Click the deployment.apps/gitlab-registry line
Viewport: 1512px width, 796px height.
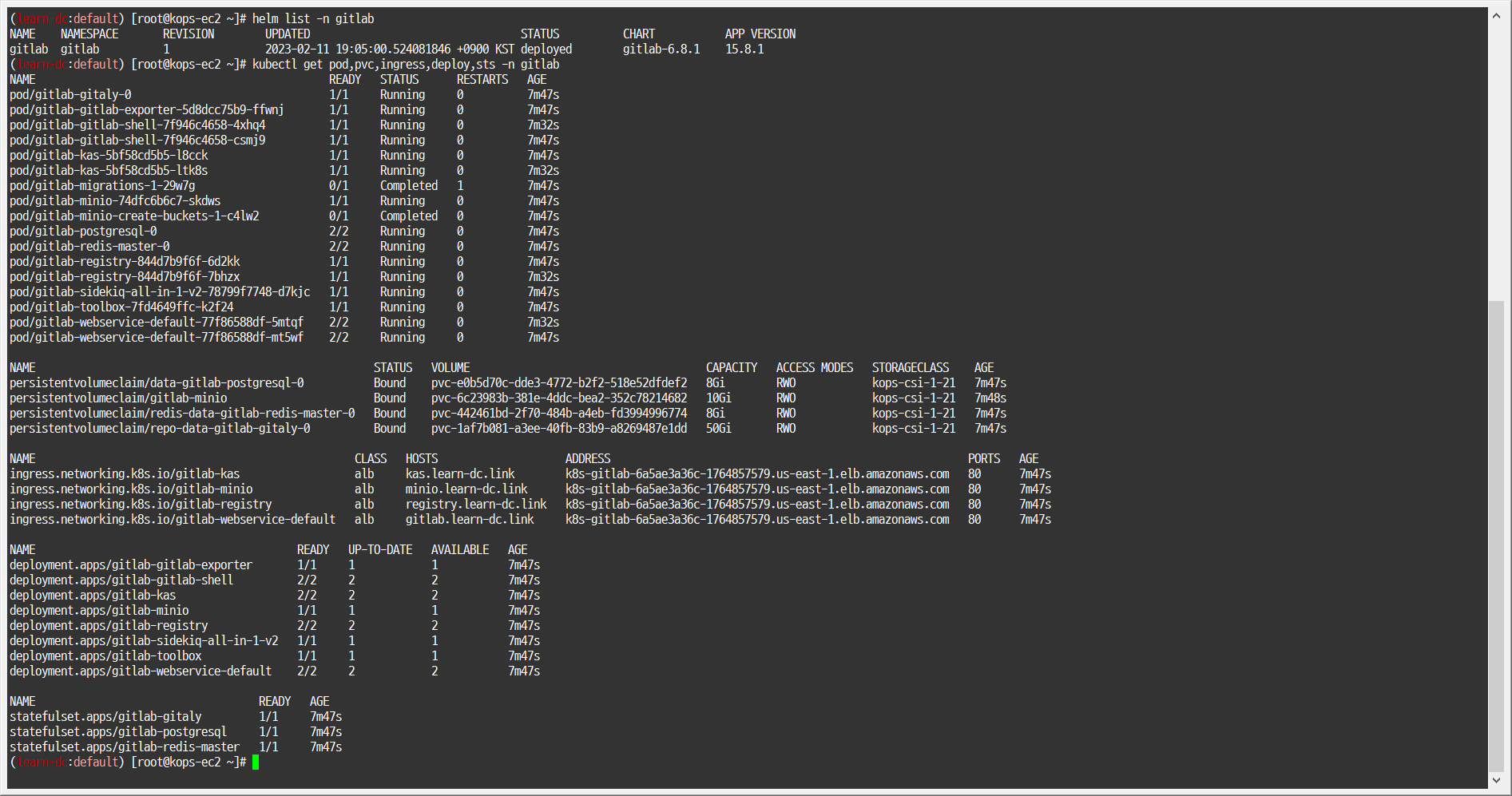tap(108, 625)
